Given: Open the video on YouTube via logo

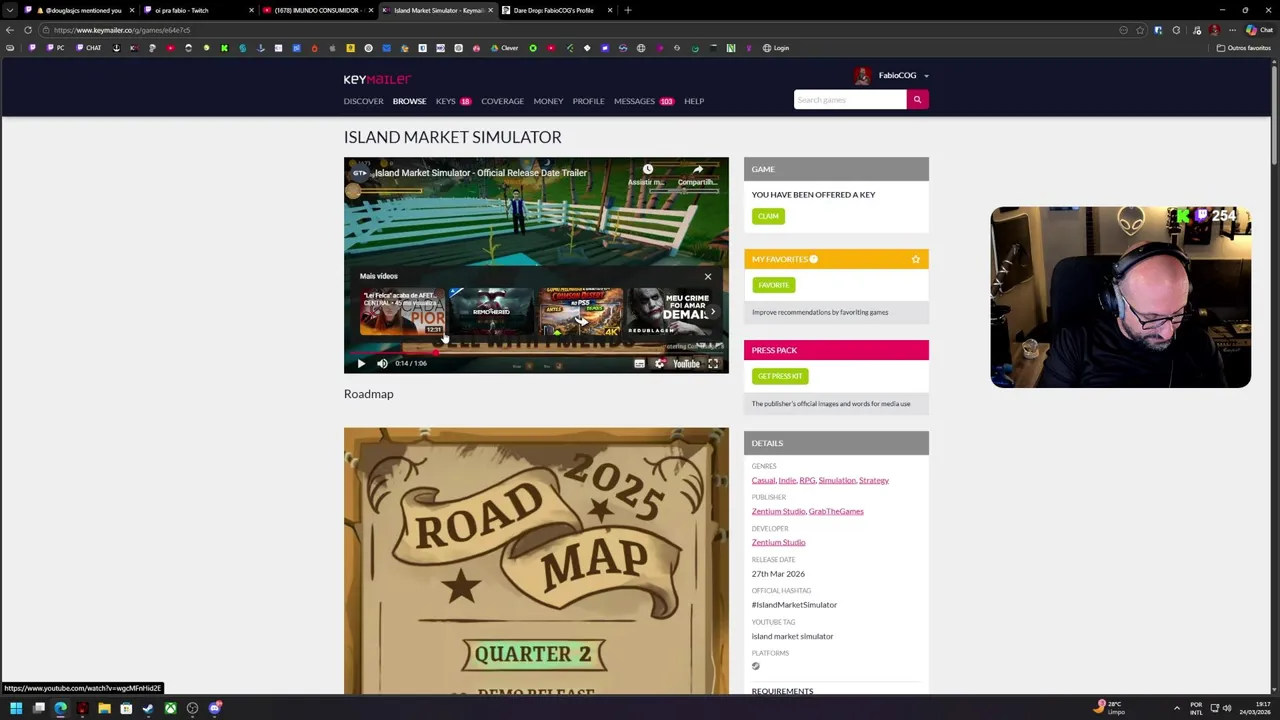Looking at the screenshot, I should point(686,364).
